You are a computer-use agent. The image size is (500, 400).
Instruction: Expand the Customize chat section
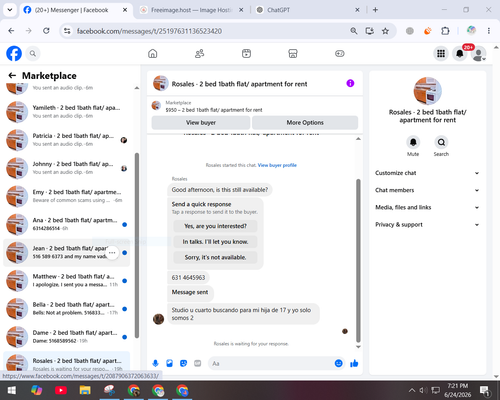coord(427,173)
